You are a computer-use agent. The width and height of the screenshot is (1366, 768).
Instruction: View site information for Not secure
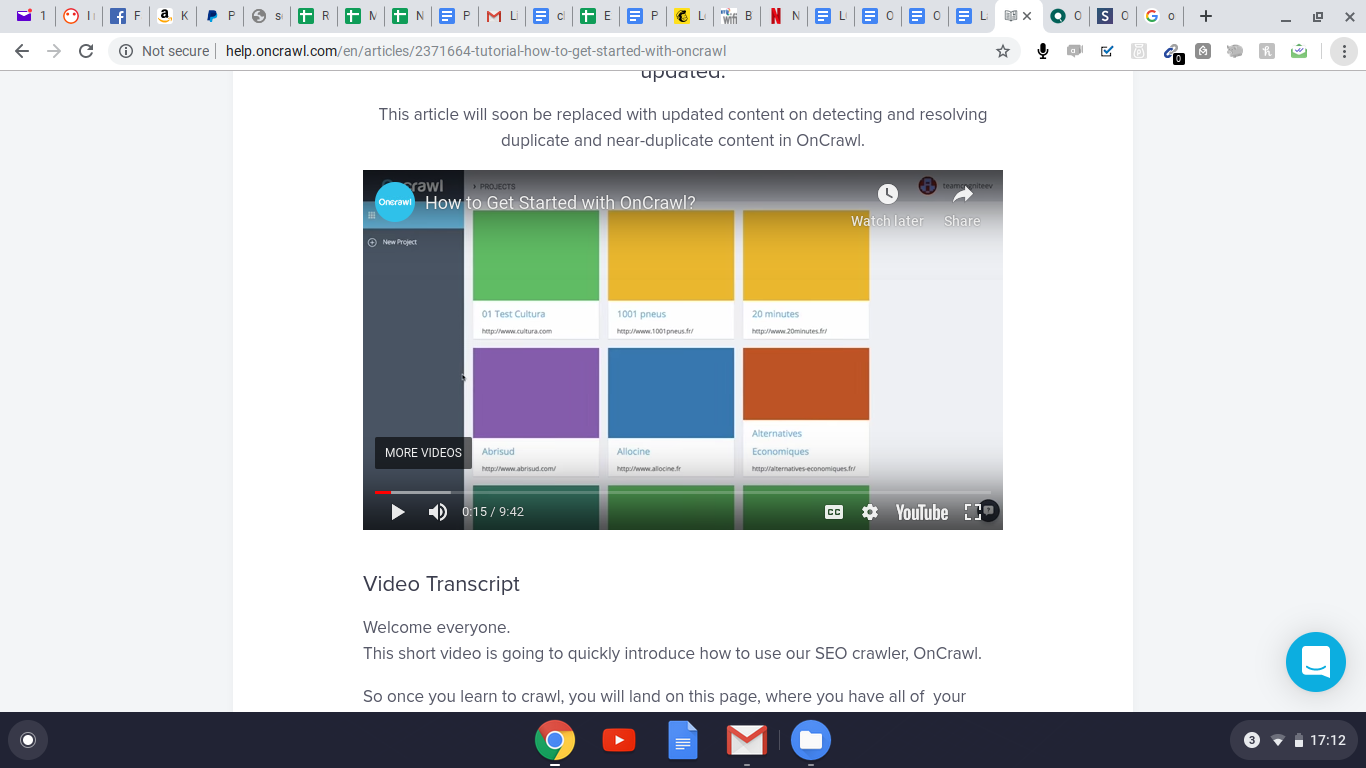pyautogui.click(x=164, y=51)
